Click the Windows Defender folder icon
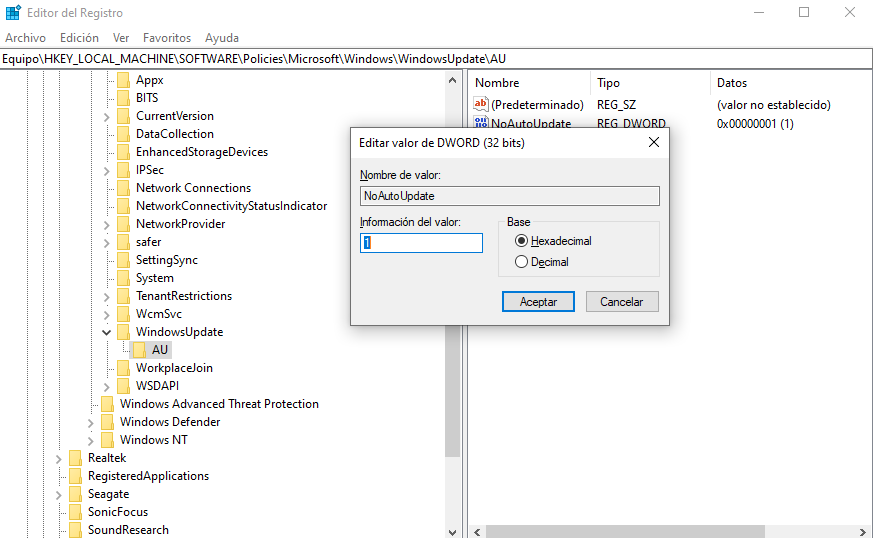873x538 pixels. point(107,422)
